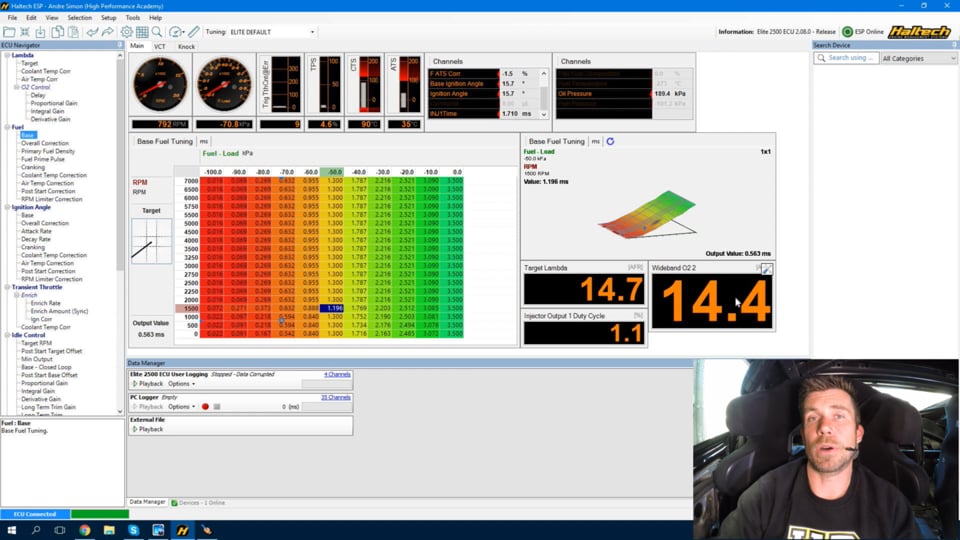Open Options dropdown for ECU User Logging
Image resolution: width=960 pixels, height=540 pixels.
coord(181,384)
